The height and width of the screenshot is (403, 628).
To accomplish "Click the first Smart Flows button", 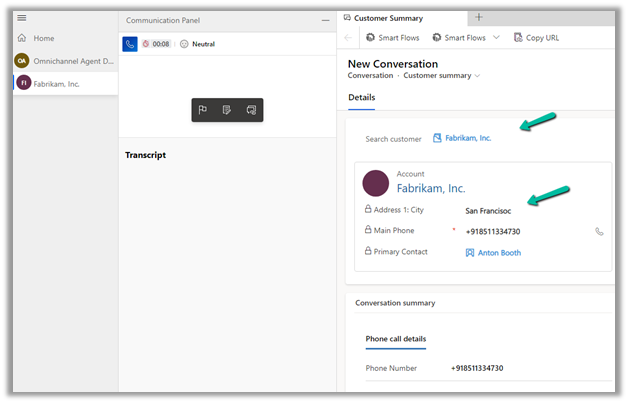I will tap(391, 38).
